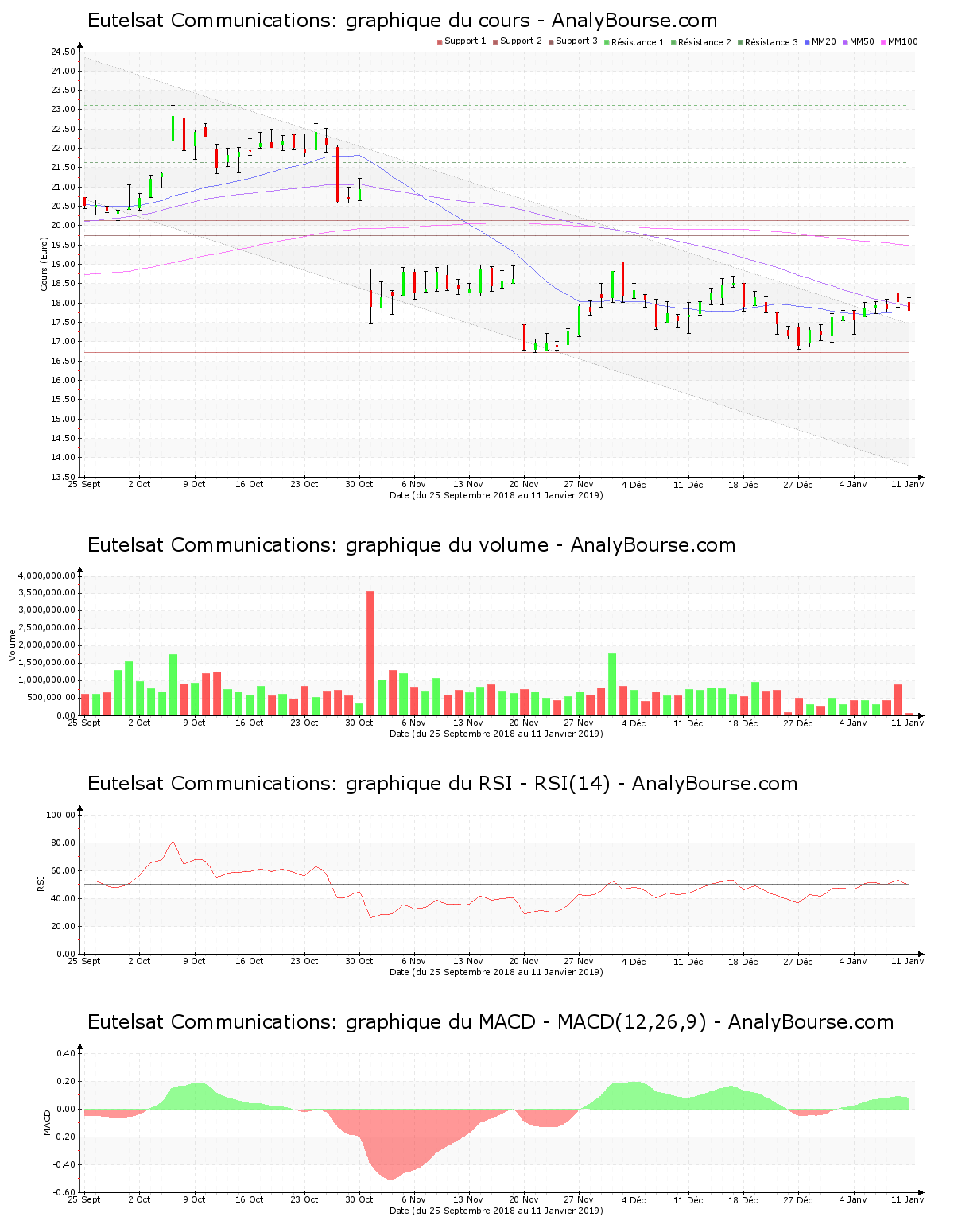Click the 1,000,000.00 volume axis value

pos(47,680)
